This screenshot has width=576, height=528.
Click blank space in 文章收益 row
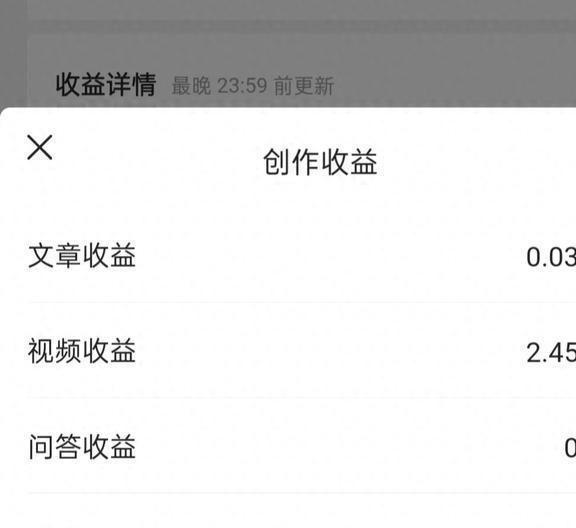coord(331,256)
